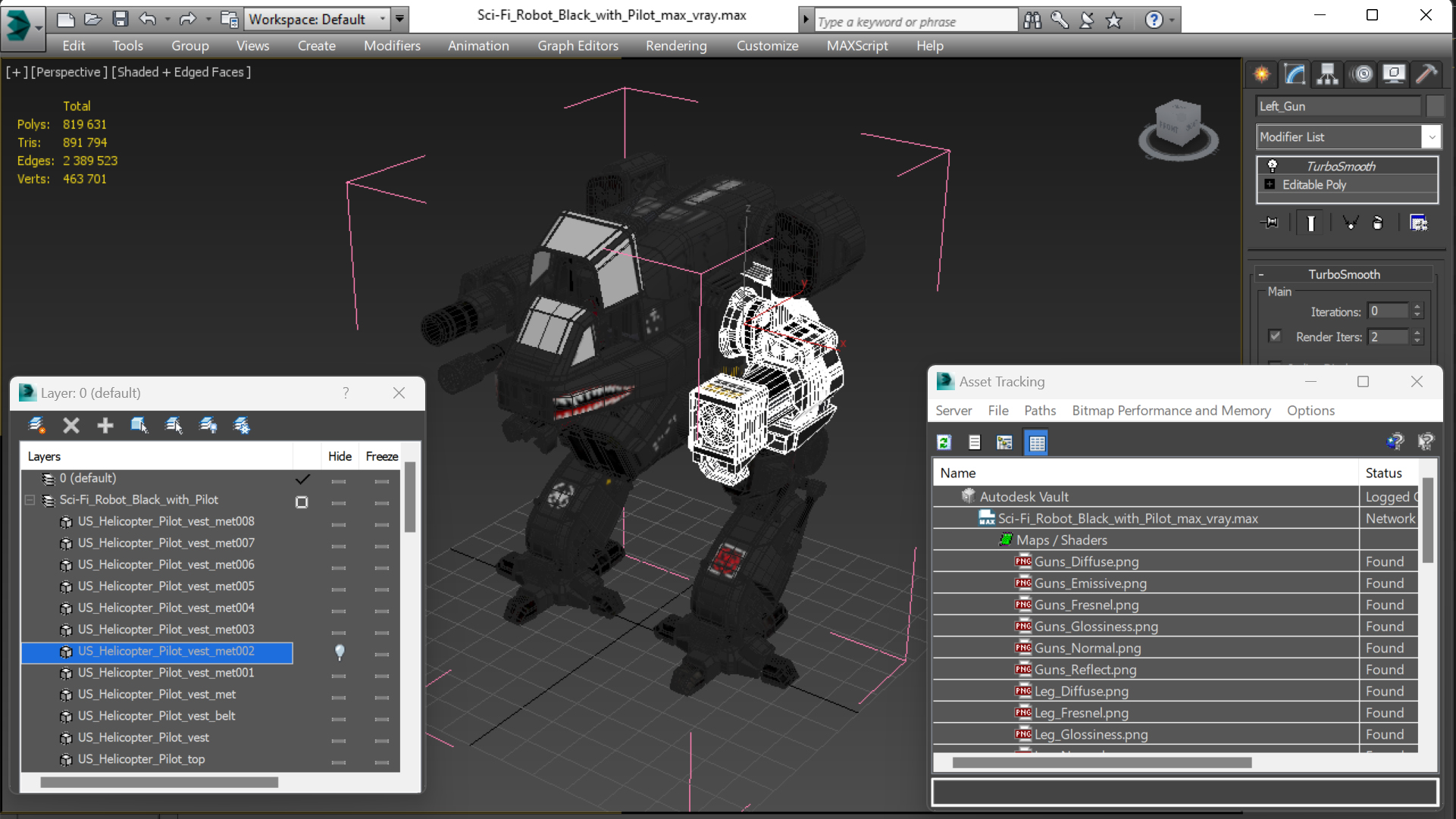The image size is (1456, 819).
Task: Click the New Scene file icon
Action: click(66, 19)
